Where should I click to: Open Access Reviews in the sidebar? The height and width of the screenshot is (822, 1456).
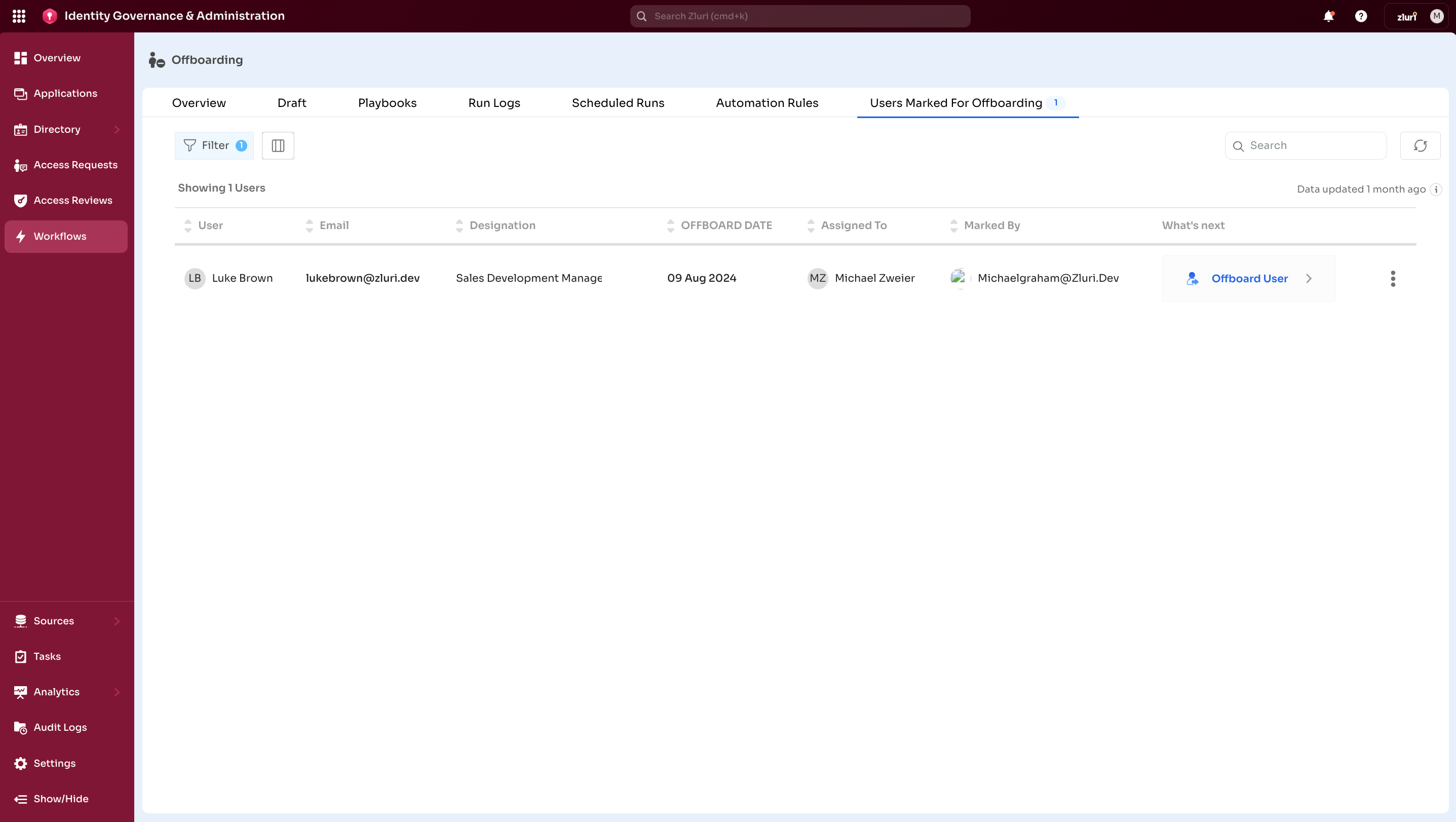click(x=72, y=200)
